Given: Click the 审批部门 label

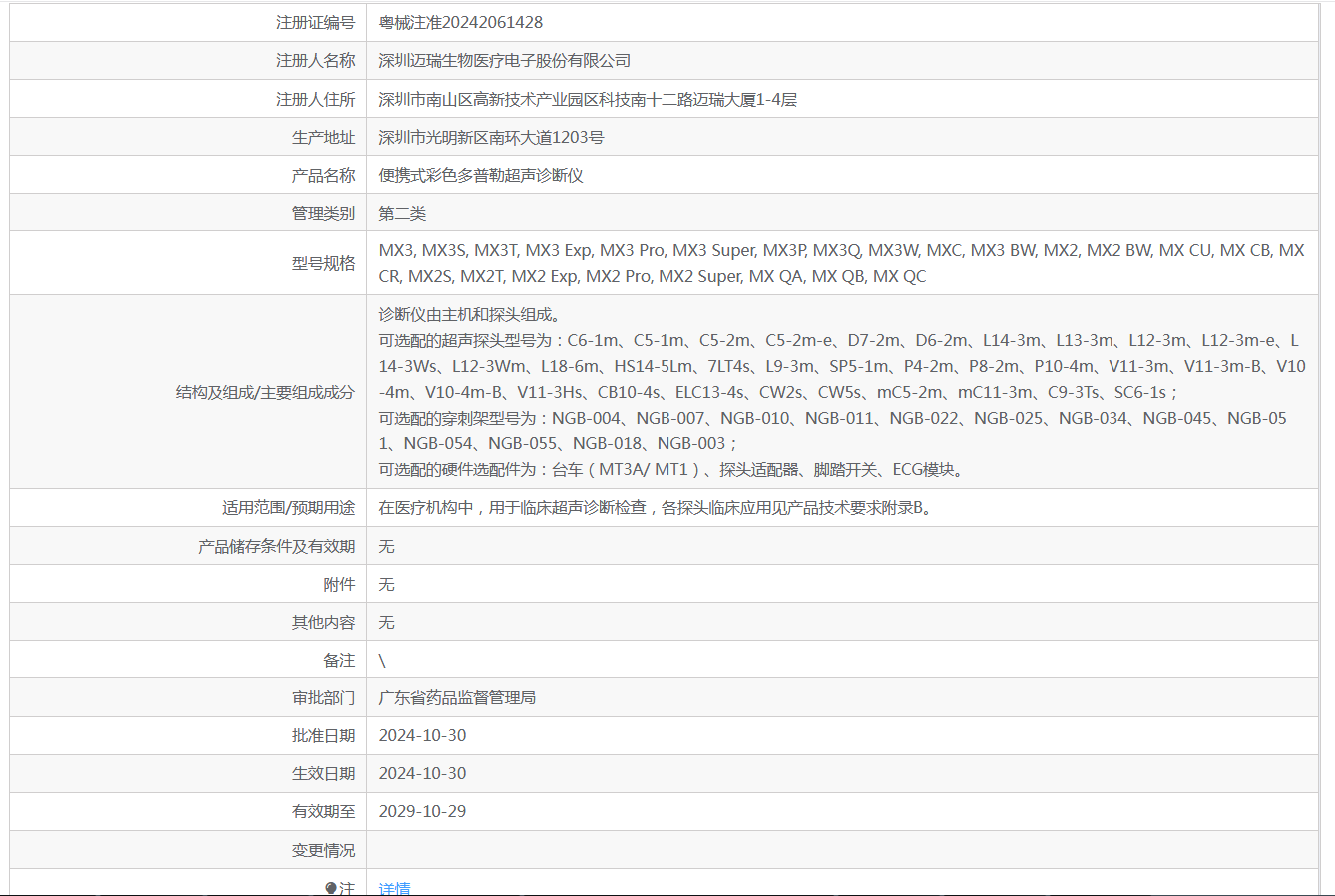Looking at the screenshot, I should 323,697.
